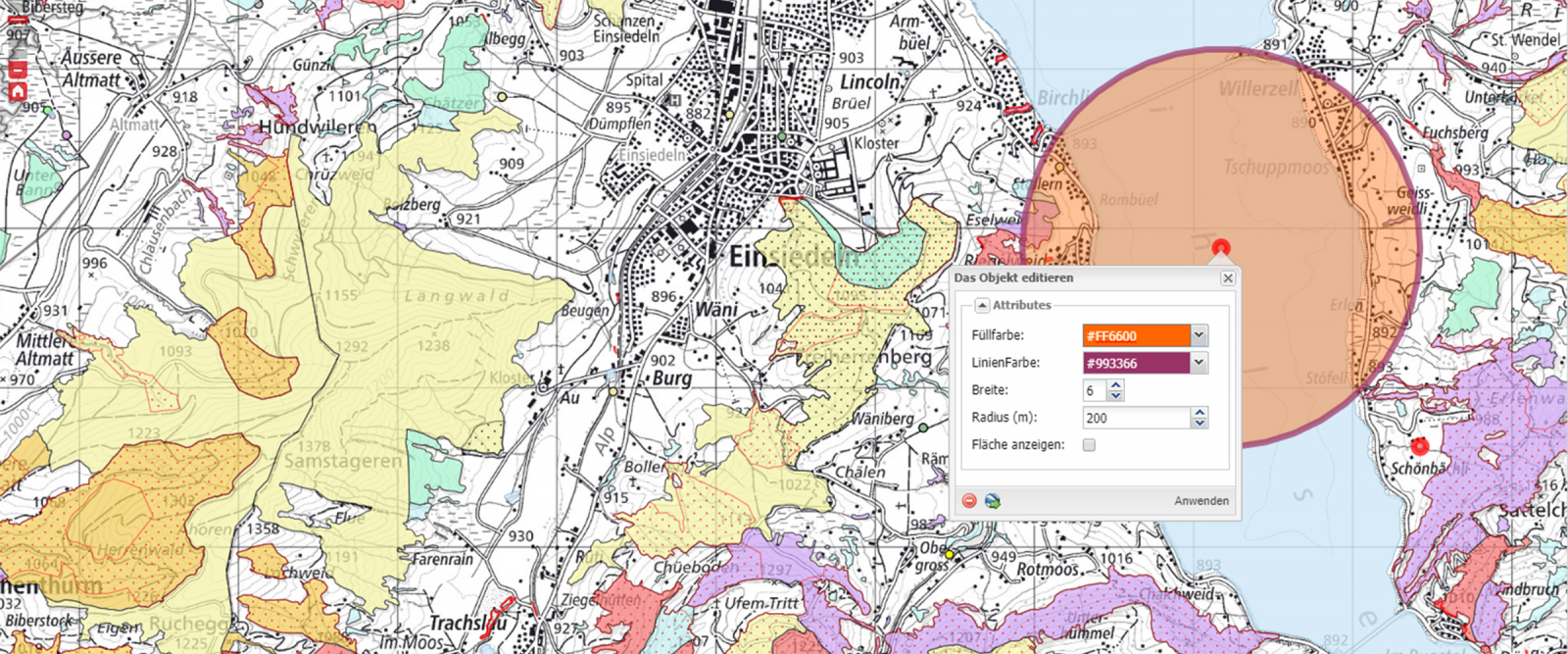Click the #FF6600 fill color field
Viewport: 1568px width, 654px height.
click(x=1135, y=335)
